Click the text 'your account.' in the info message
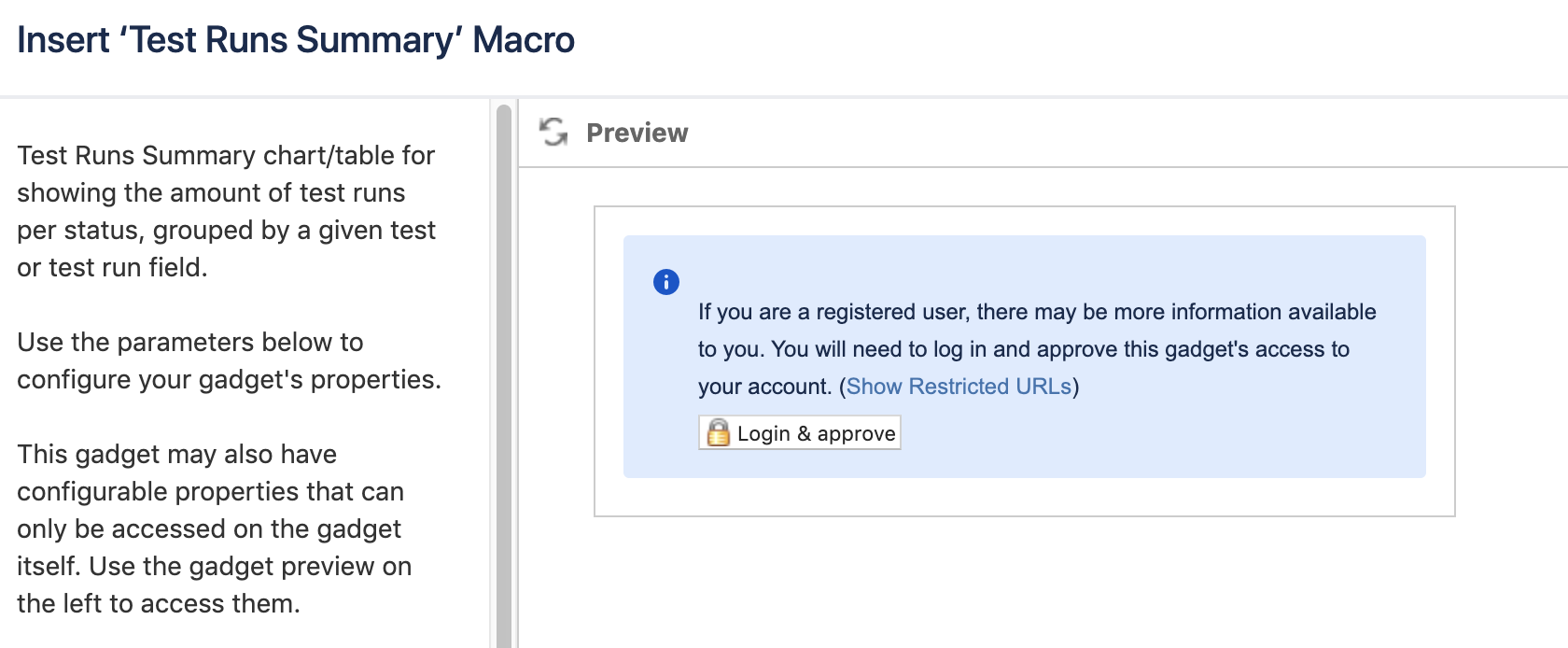1568x648 pixels. 764,387
